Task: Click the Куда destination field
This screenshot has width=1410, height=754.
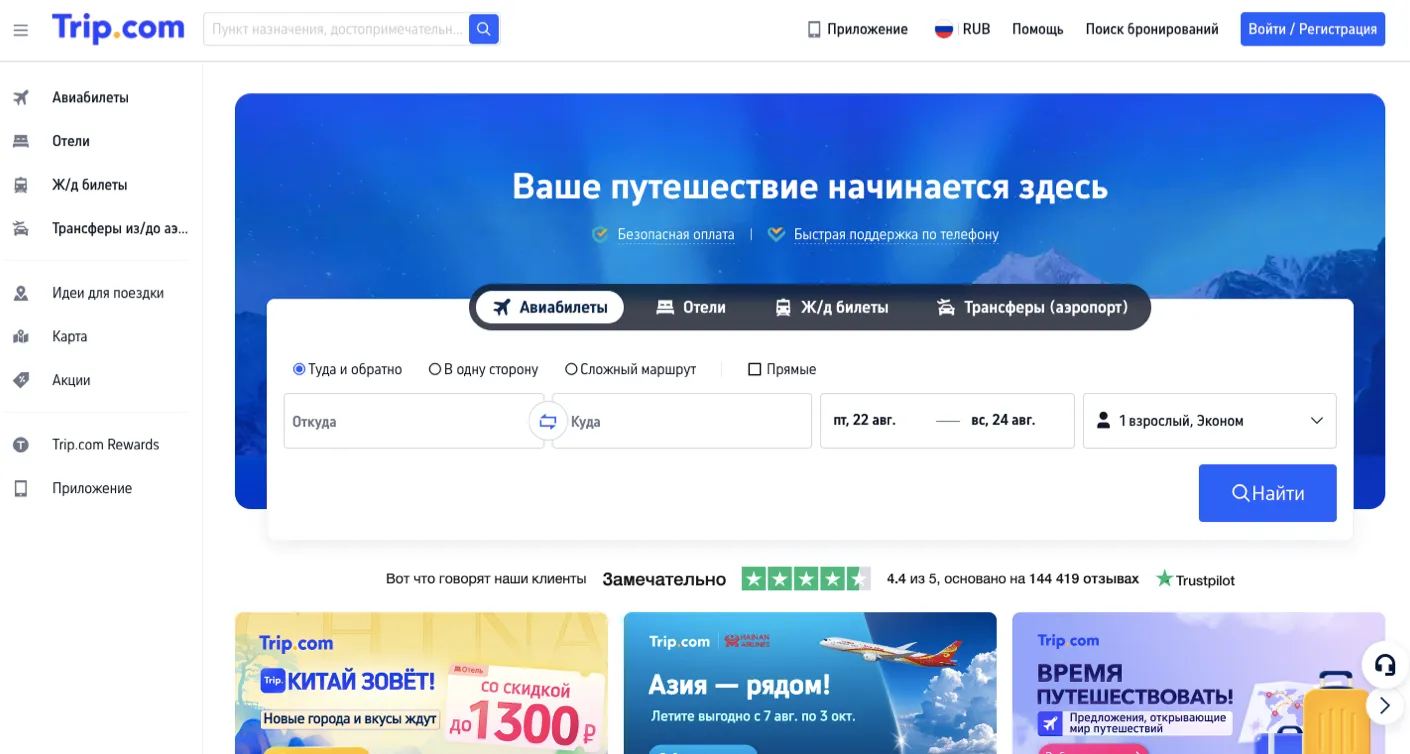Action: tap(684, 421)
